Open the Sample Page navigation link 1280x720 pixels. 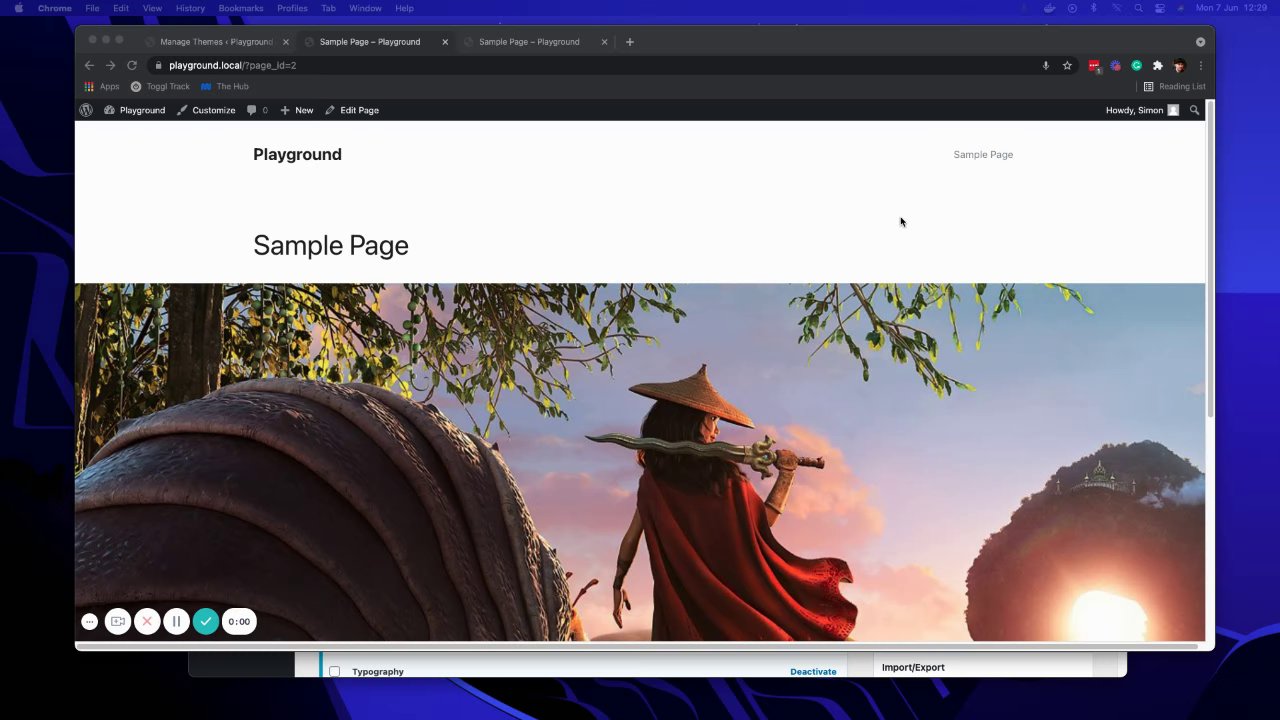983,155
